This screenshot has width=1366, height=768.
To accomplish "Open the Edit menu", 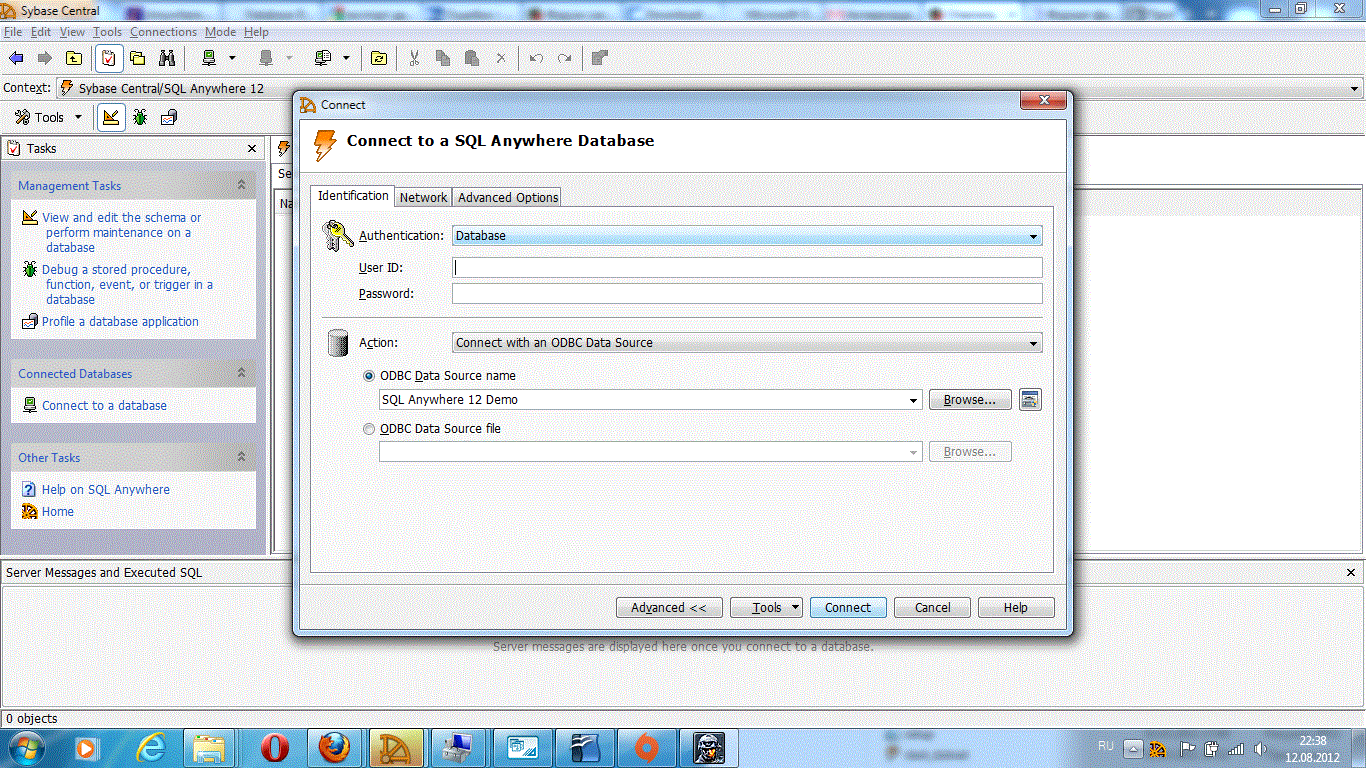I will coord(41,32).
